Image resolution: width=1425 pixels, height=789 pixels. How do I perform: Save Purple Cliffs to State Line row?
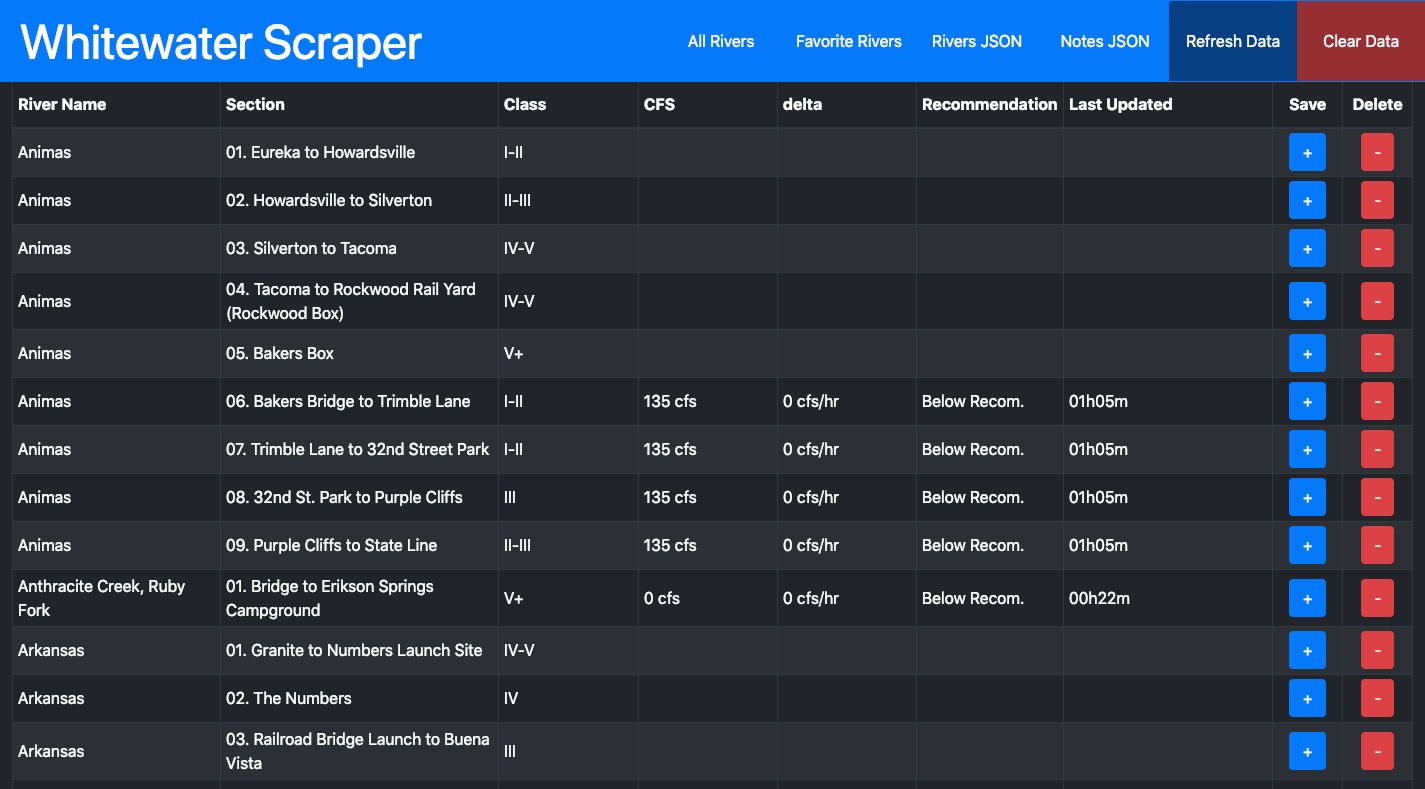1307,545
